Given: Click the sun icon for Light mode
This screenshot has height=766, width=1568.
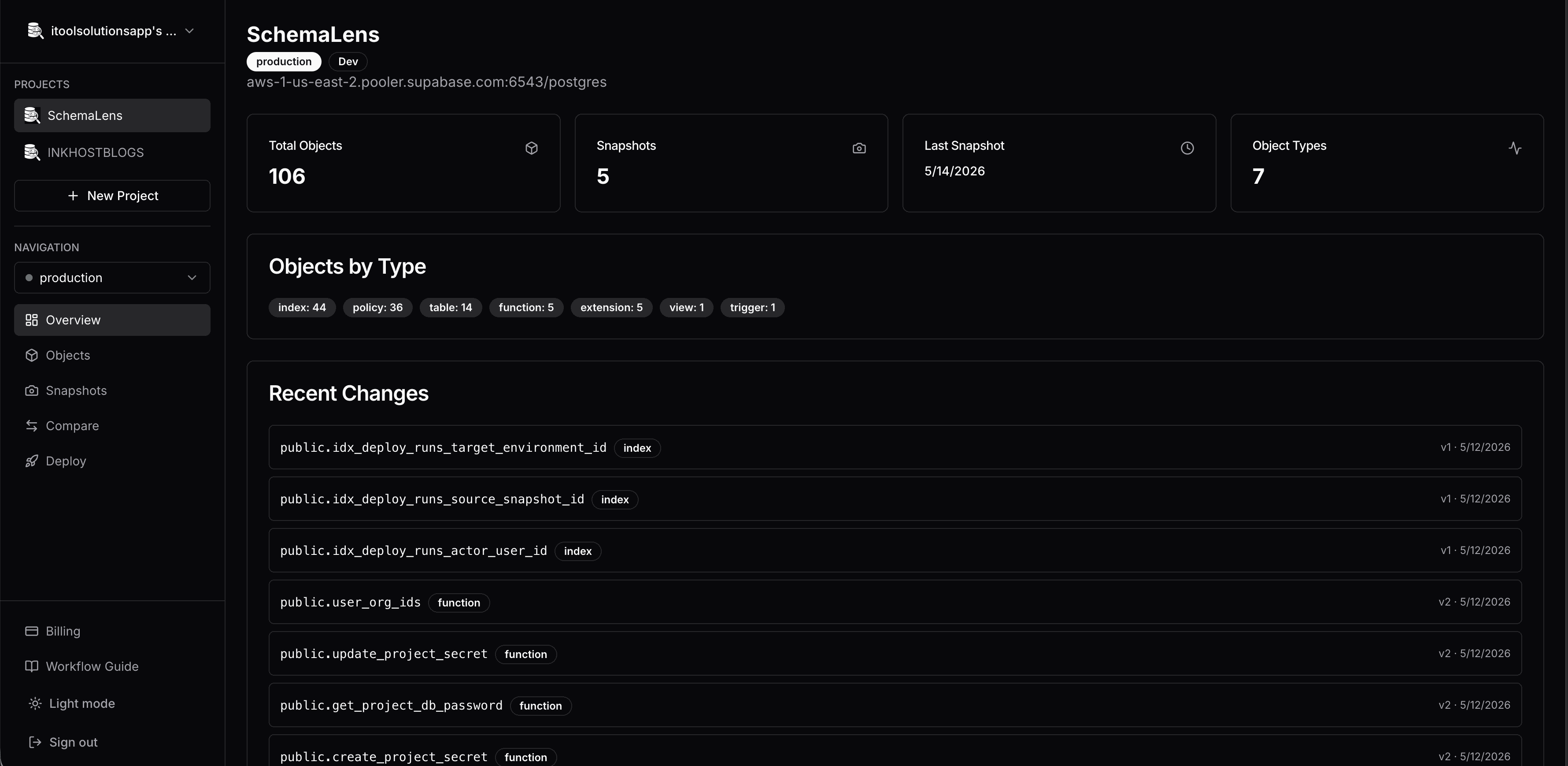Looking at the screenshot, I should (35, 703).
